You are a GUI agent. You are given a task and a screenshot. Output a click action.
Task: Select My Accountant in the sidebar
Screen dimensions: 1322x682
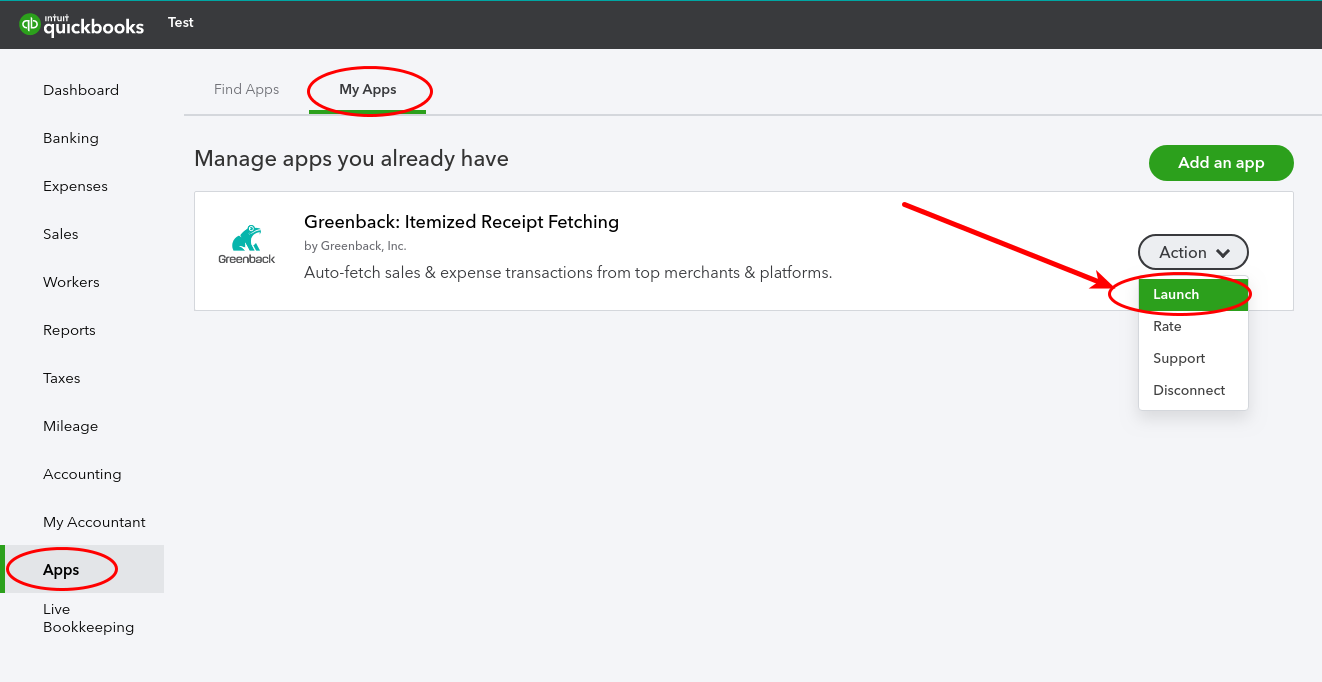(x=94, y=522)
